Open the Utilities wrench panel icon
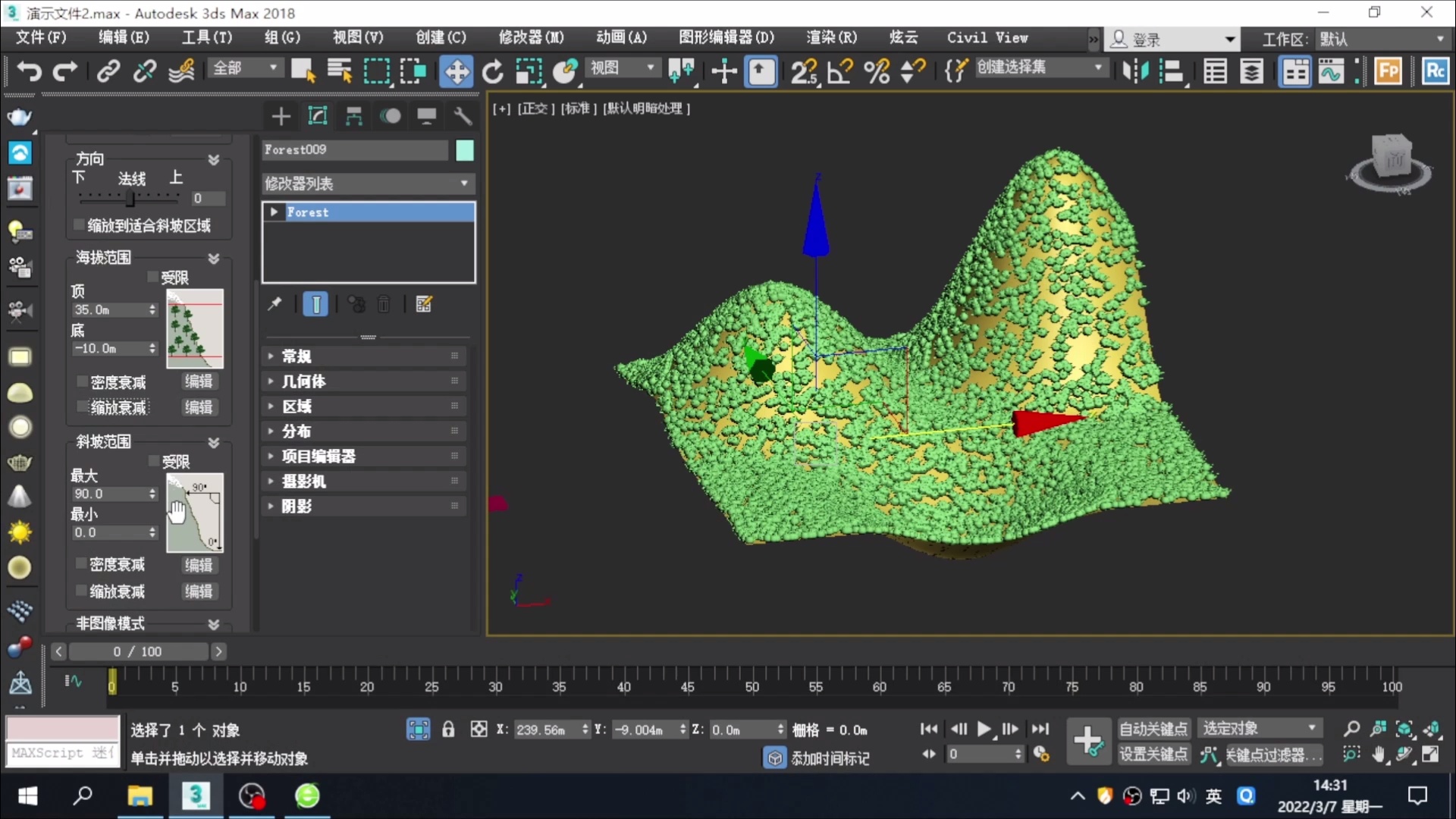 point(463,116)
